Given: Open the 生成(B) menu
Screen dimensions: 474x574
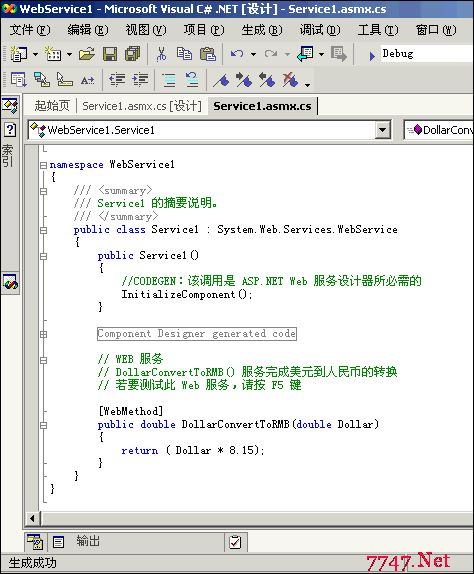Looking at the screenshot, I should click(262, 30).
